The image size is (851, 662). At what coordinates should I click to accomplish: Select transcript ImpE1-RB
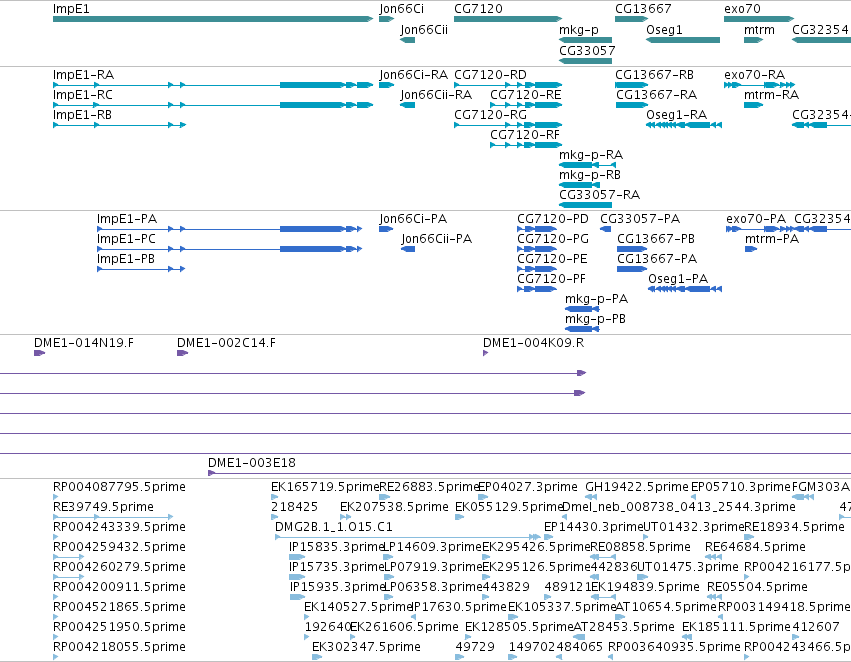(119, 125)
